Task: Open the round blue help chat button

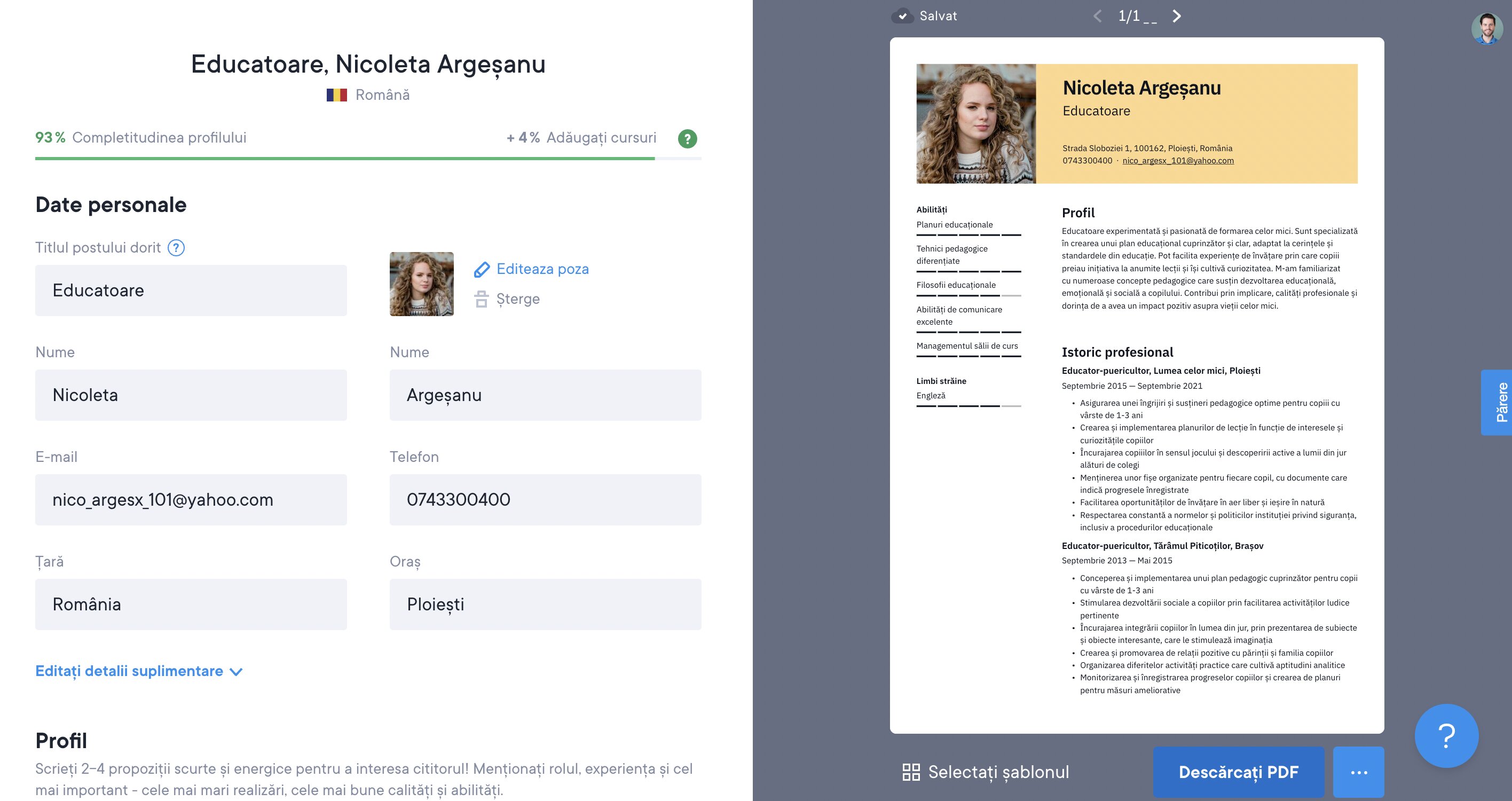Action: pos(1446,735)
